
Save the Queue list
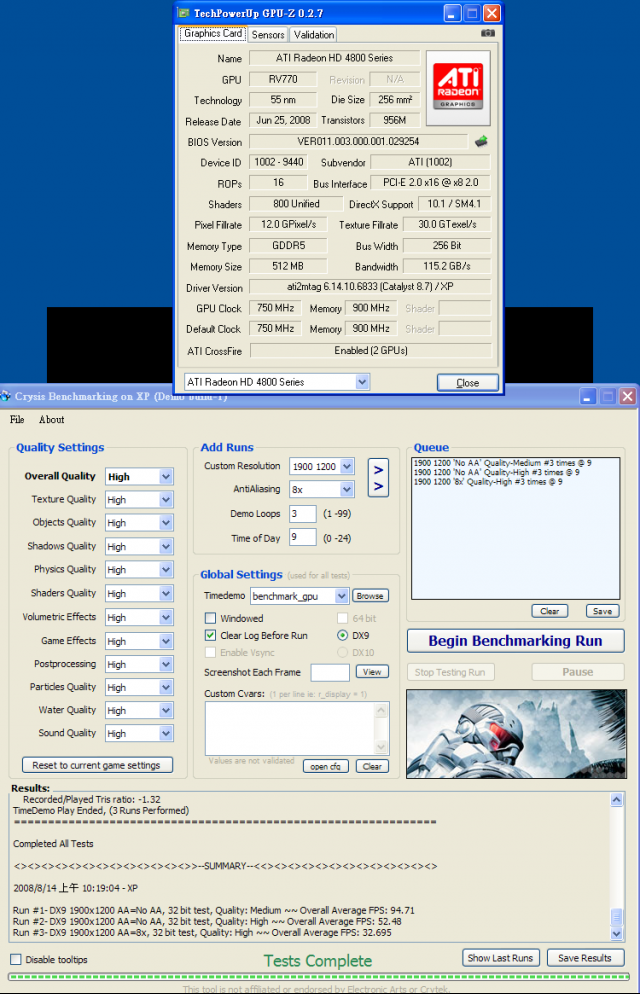602,611
